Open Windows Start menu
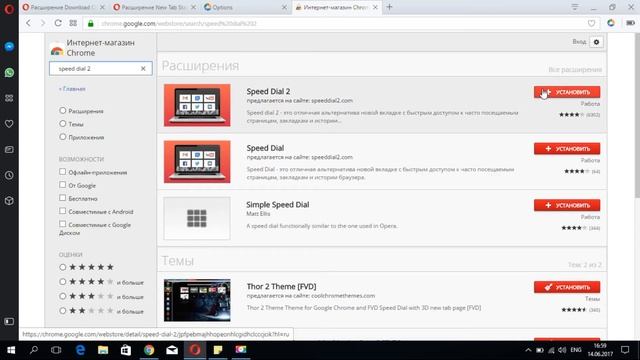640x360 pixels. (x=11, y=350)
